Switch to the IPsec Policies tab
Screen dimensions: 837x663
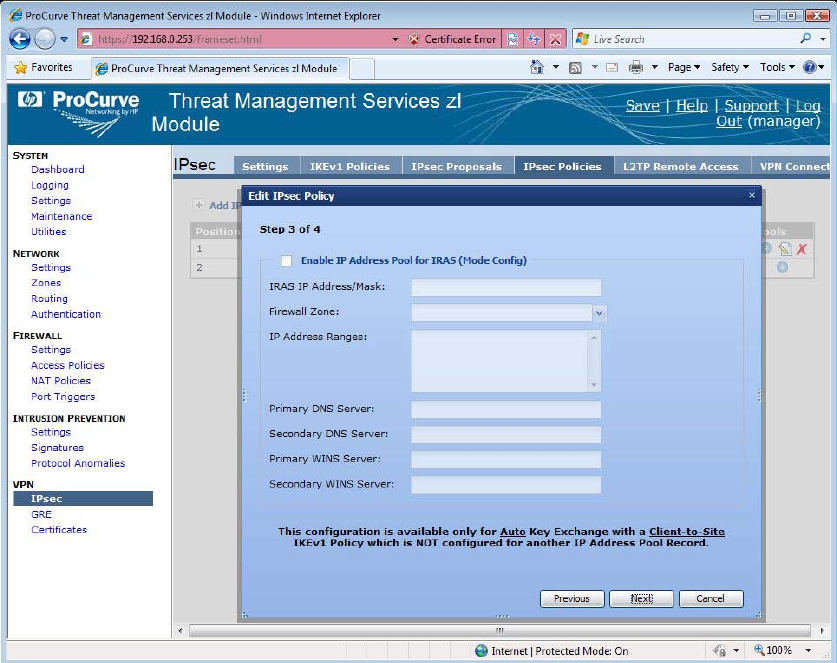coord(562,166)
